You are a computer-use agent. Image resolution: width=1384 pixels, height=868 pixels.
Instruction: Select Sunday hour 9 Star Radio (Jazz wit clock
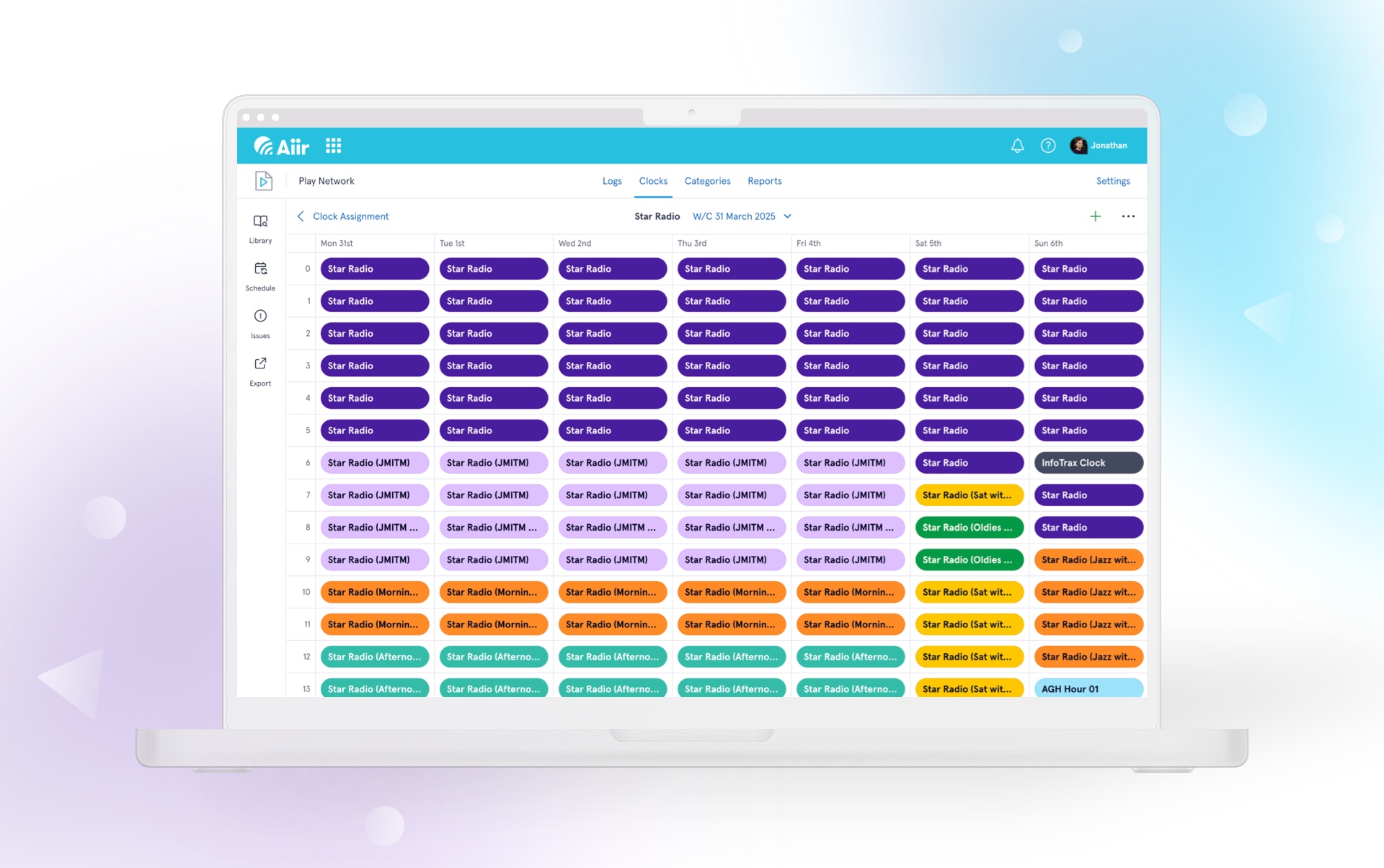click(x=1088, y=559)
